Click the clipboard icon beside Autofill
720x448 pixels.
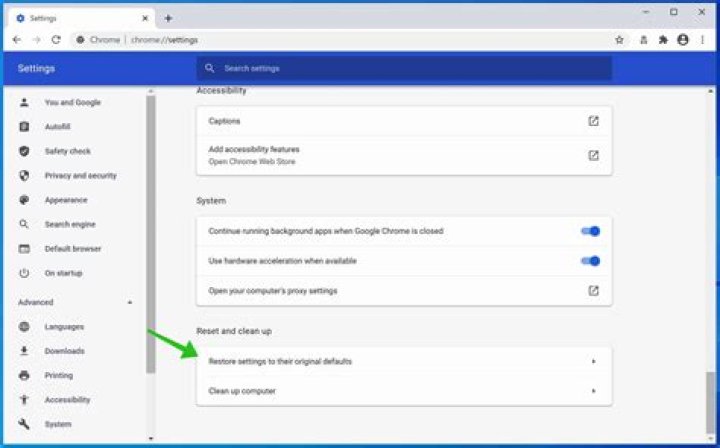coord(24,127)
